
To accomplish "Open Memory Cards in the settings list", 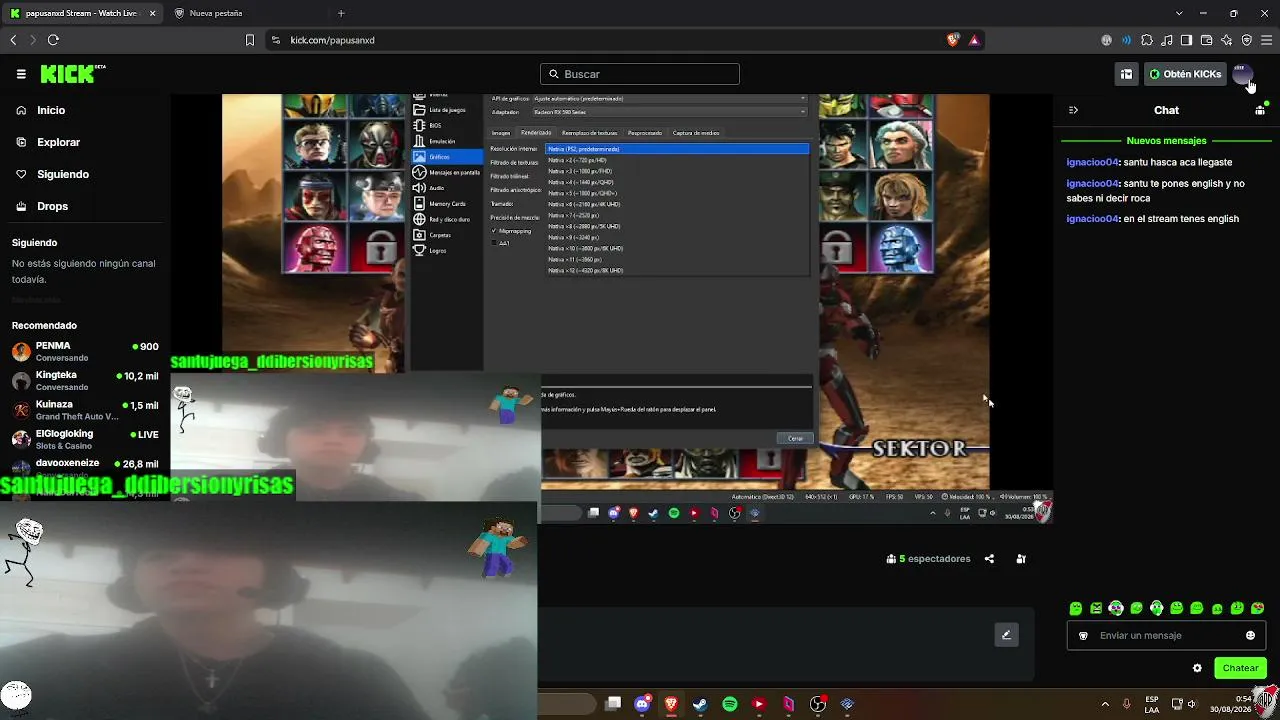I will 446,204.
